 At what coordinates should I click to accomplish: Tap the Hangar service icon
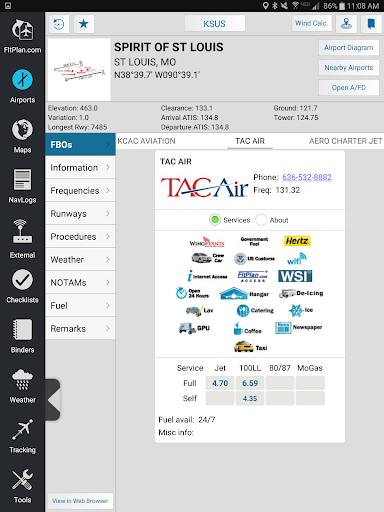pos(244,294)
